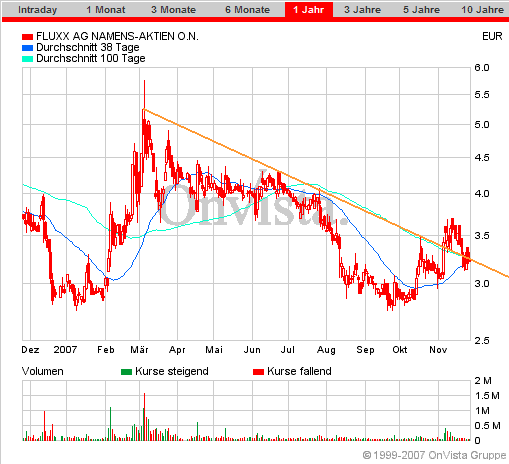This screenshot has height=464, width=509.
Task: Click the 6.0 price axis label
Action: [x=482, y=68]
